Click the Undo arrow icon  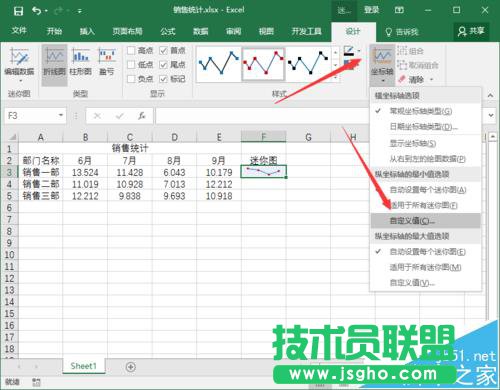click(x=36, y=11)
